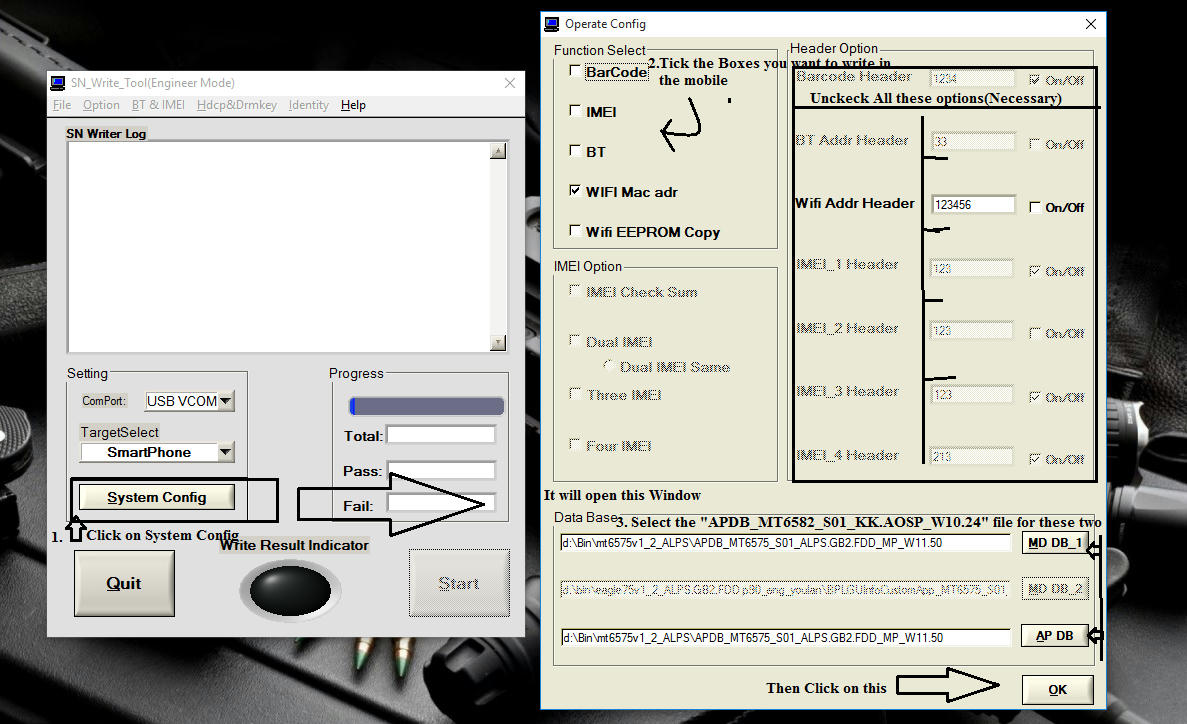
Task: Tick the IMEI function checkbox
Action: pos(575,112)
